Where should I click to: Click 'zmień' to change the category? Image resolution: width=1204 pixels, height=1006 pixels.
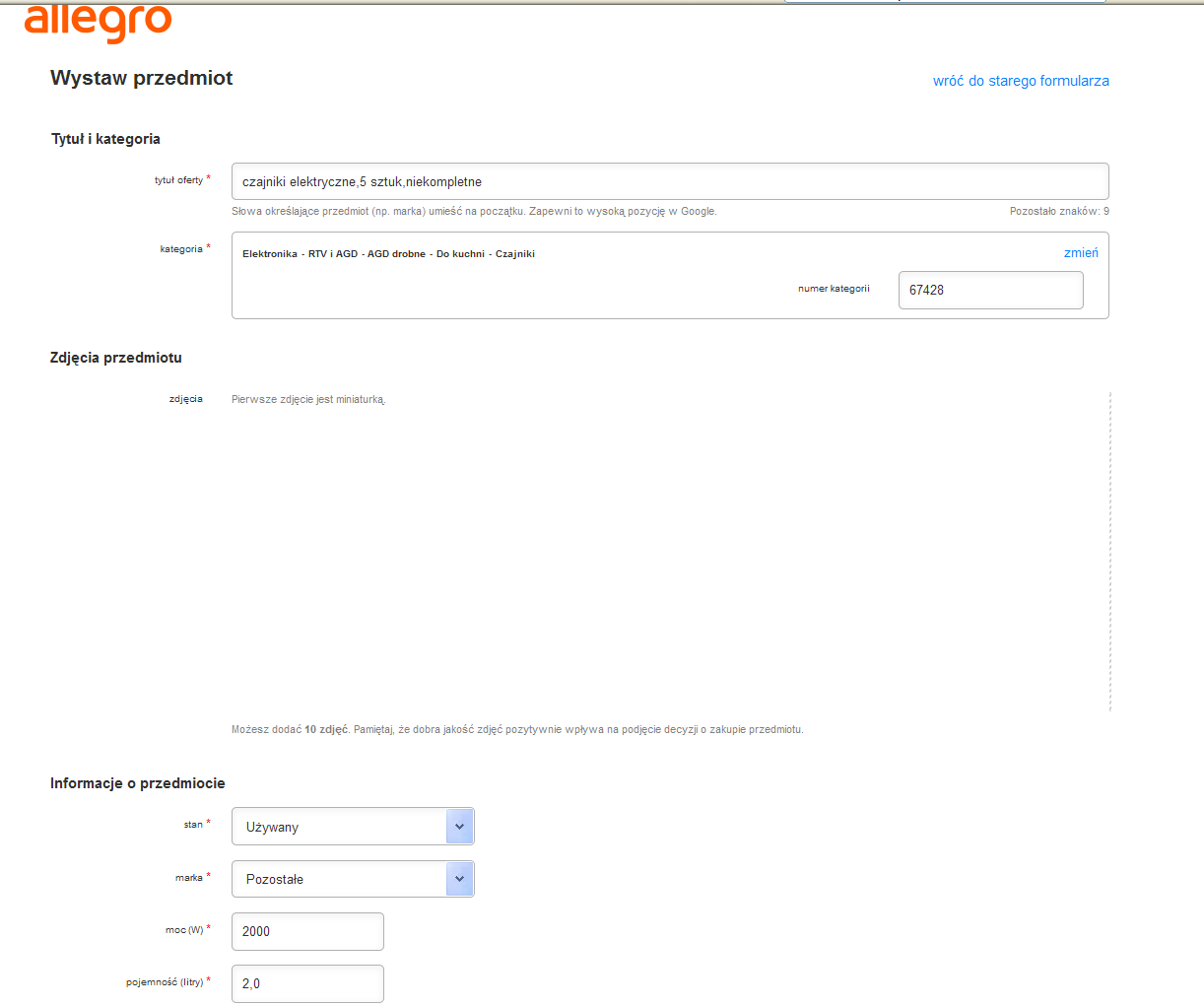(1080, 253)
